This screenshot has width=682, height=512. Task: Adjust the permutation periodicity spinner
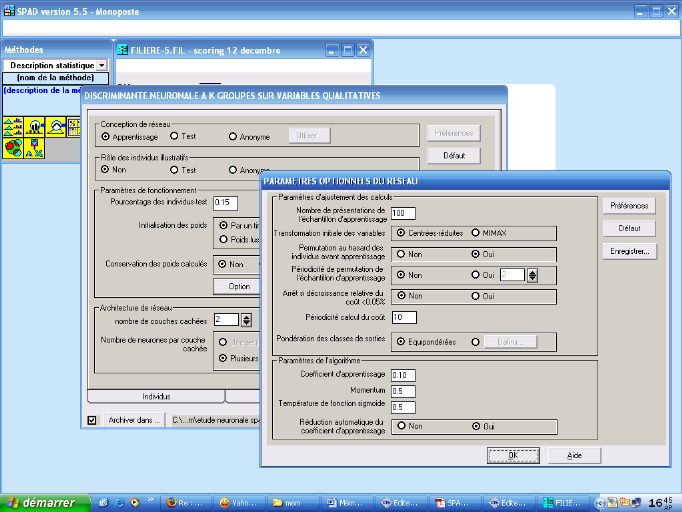click(532, 275)
